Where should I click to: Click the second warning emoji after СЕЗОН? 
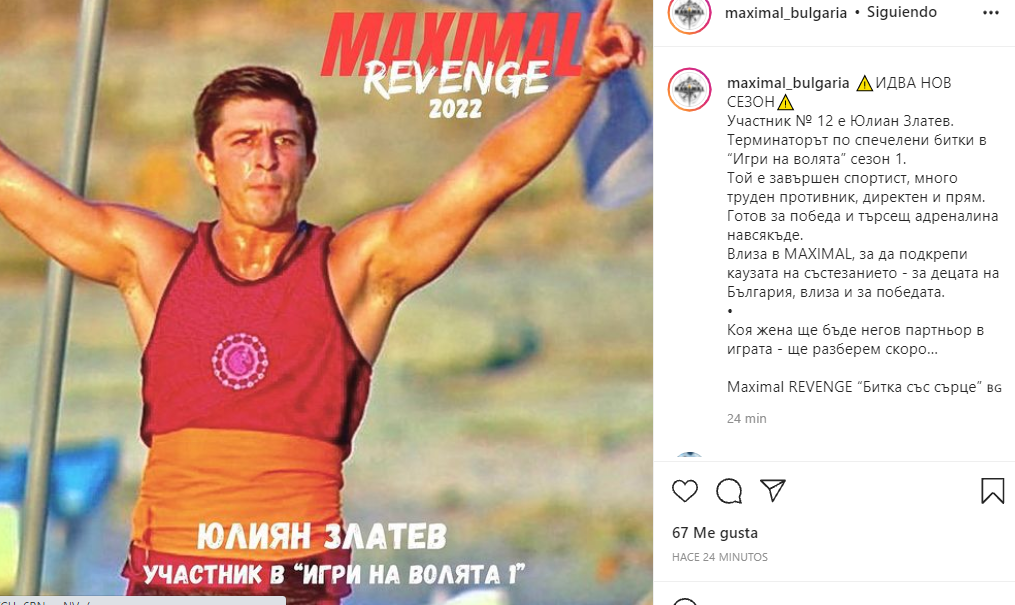[x=785, y=102]
